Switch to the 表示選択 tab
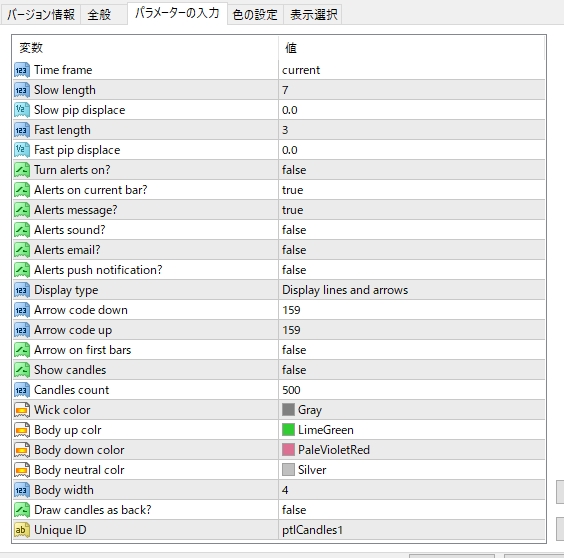The image size is (564, 558). 313,14
